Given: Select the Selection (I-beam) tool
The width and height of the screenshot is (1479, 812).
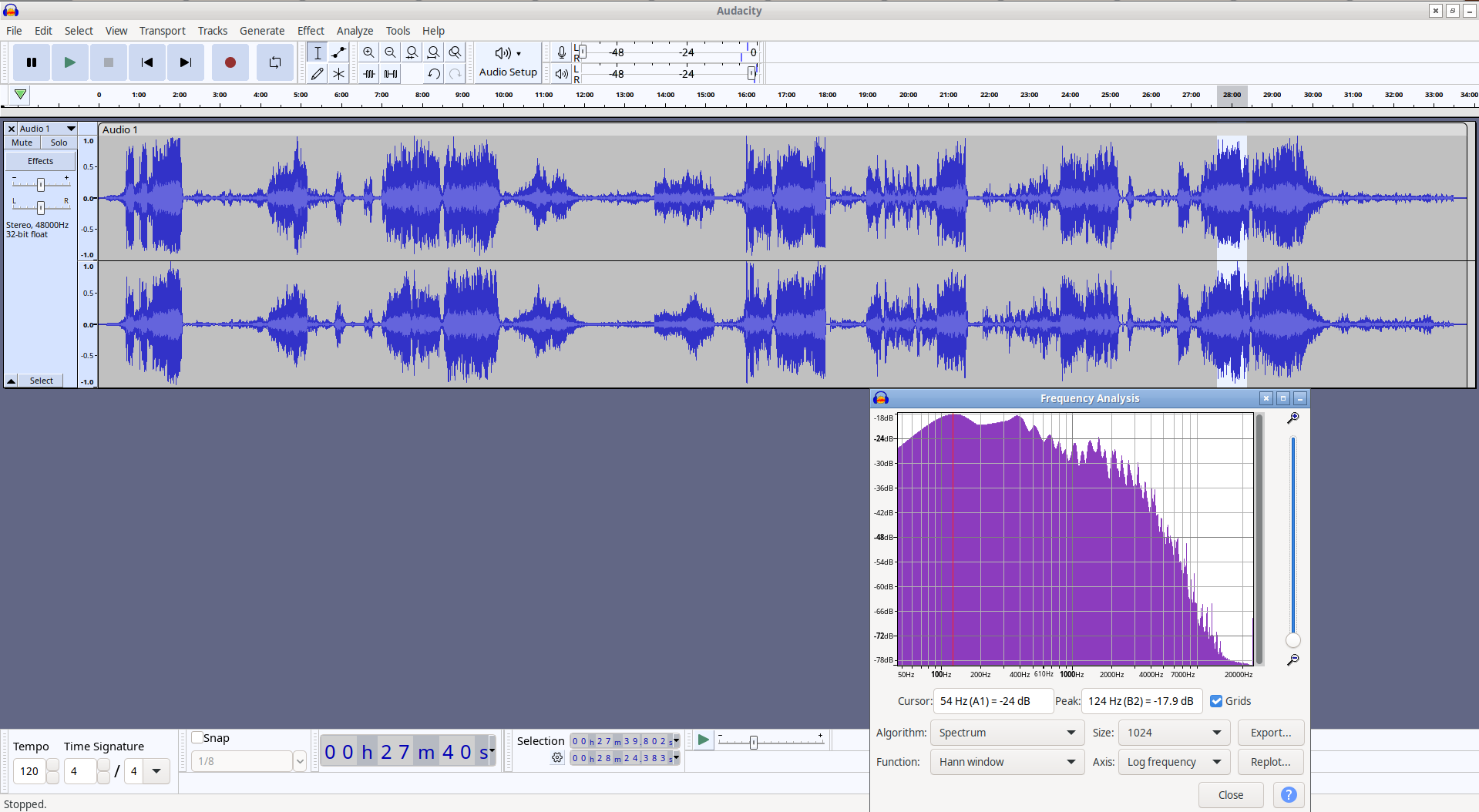Looking at the screenshot, I should pyautogui.click(x=317, y=52).
